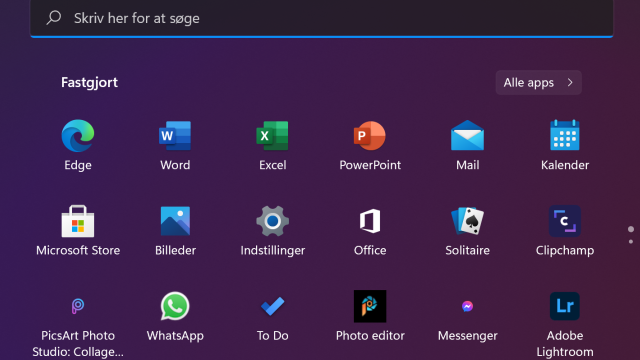Screen dimensions: 640x360
Task: Click the magnifier search icon
Action: pyautogui.click(x=53, y=18)
